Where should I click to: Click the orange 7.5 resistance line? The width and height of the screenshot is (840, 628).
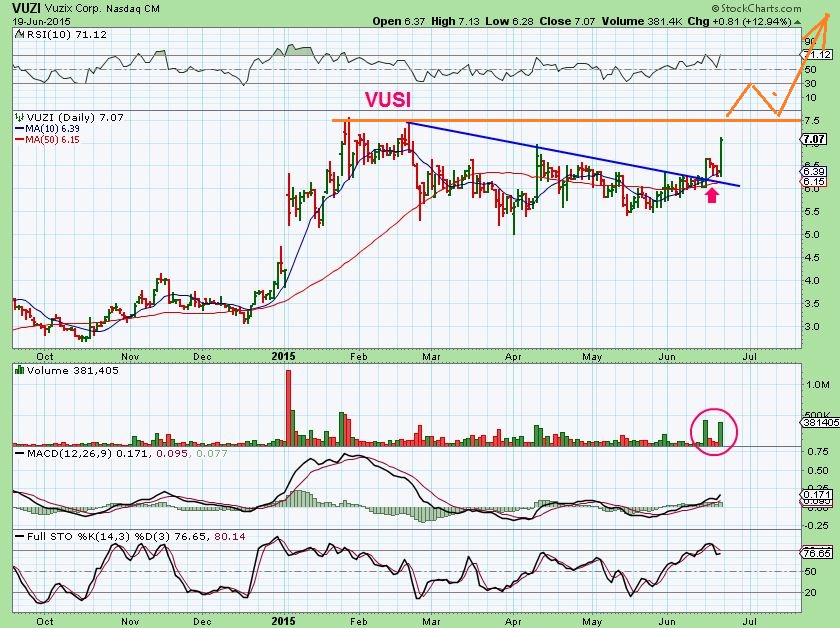point(567,121)
